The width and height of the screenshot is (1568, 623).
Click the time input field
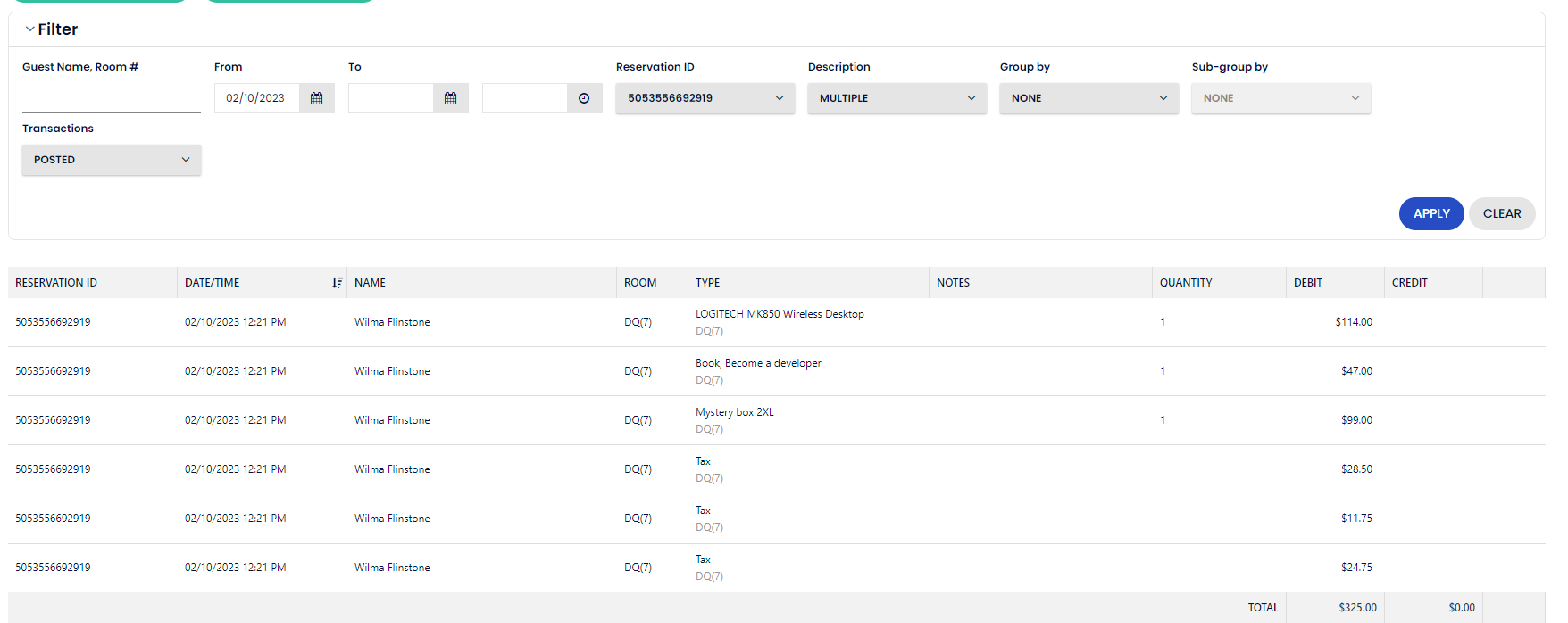(524, 98)
